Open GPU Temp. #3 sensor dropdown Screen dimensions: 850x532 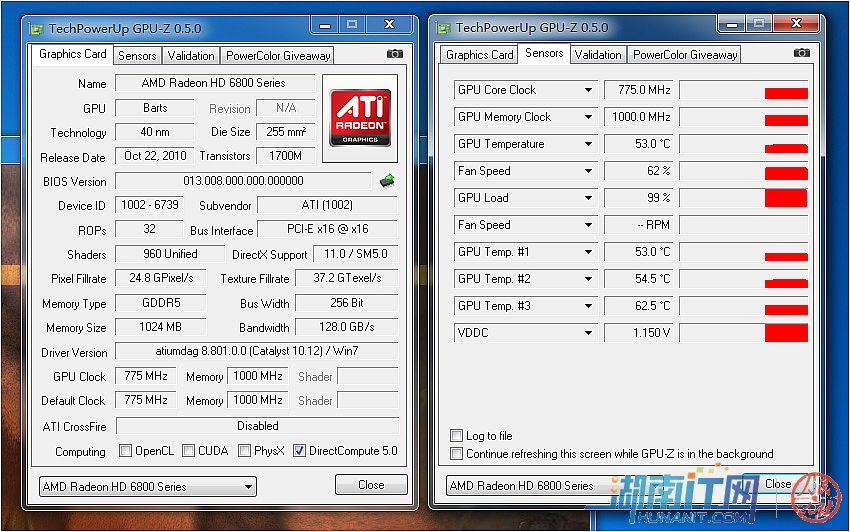(x=588, y=306)
